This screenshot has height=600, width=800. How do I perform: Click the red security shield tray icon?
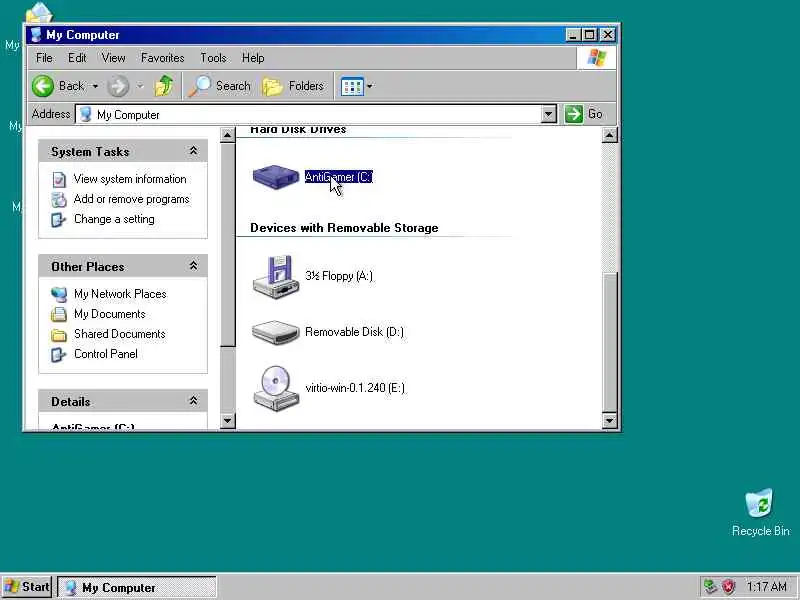click(729, 586)
